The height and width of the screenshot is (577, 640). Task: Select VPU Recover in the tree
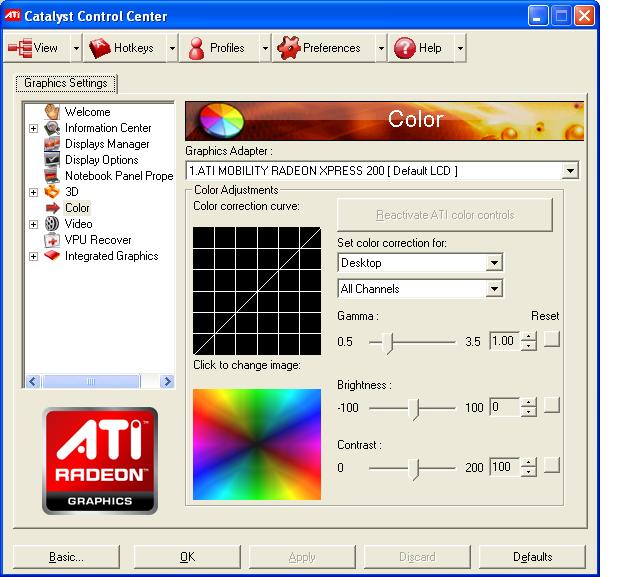pos(98,240)
